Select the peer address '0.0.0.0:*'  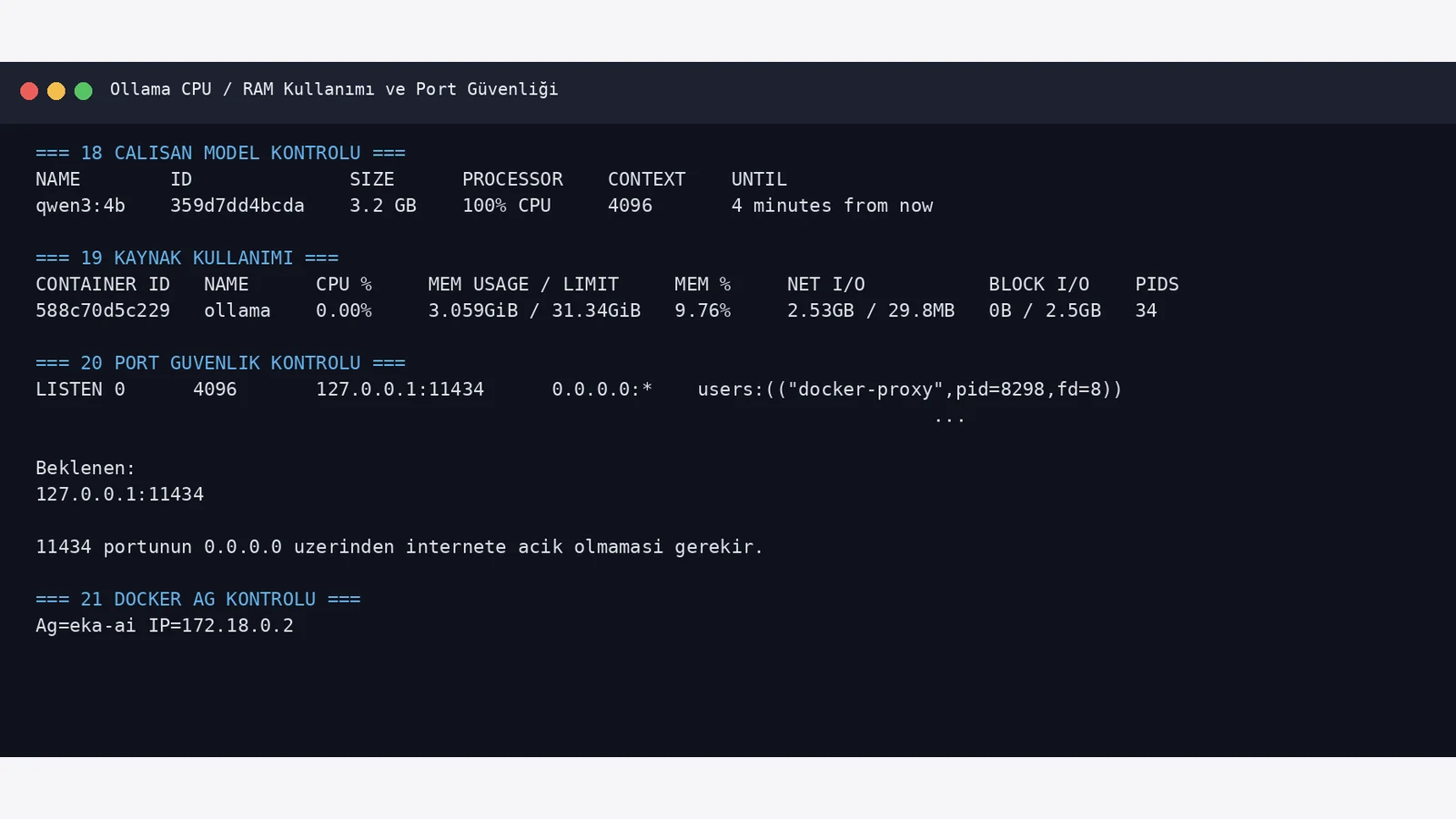coord(602,389)
